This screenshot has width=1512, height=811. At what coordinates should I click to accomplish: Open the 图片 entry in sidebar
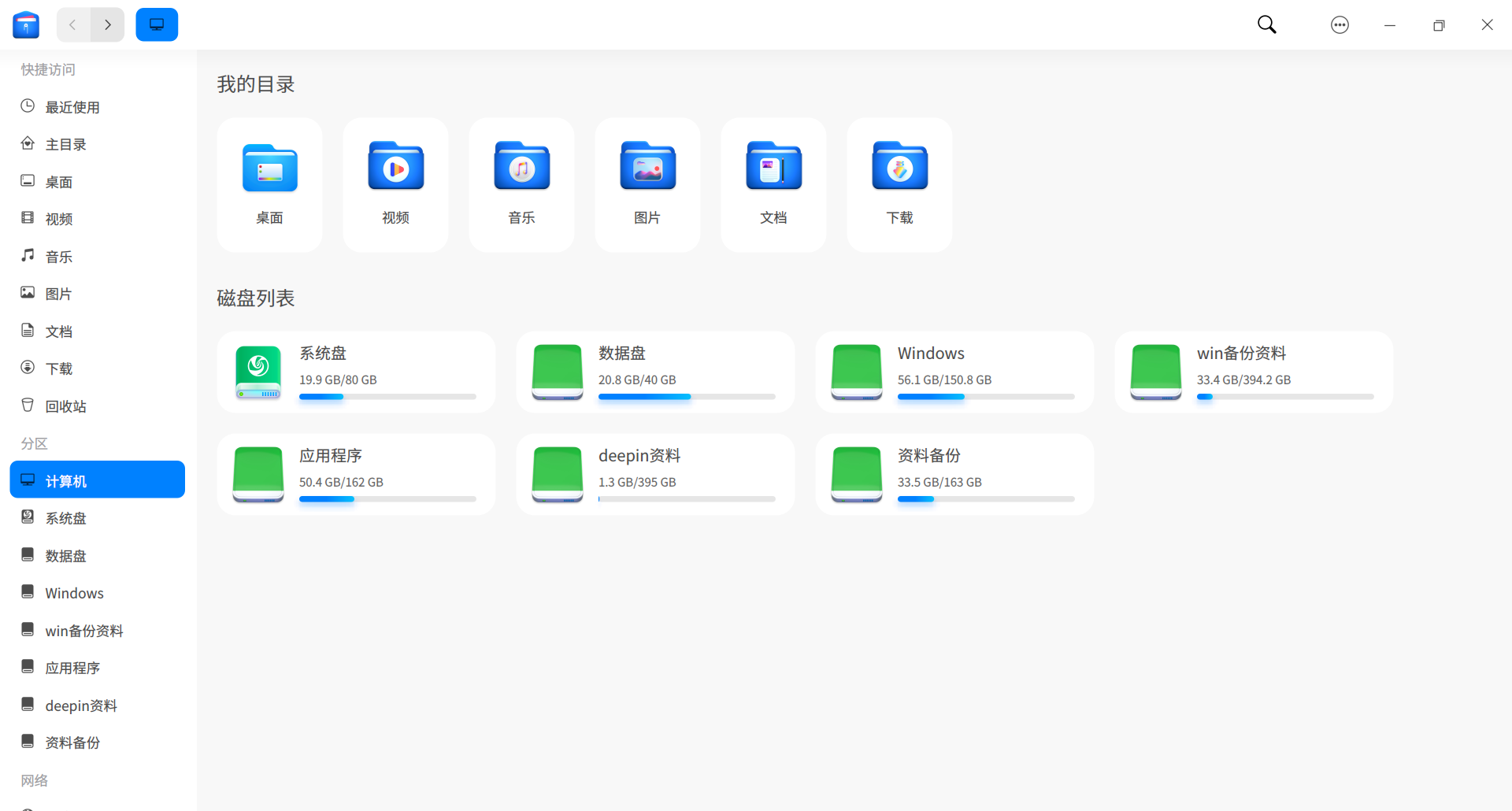click(x=57, y=293)
